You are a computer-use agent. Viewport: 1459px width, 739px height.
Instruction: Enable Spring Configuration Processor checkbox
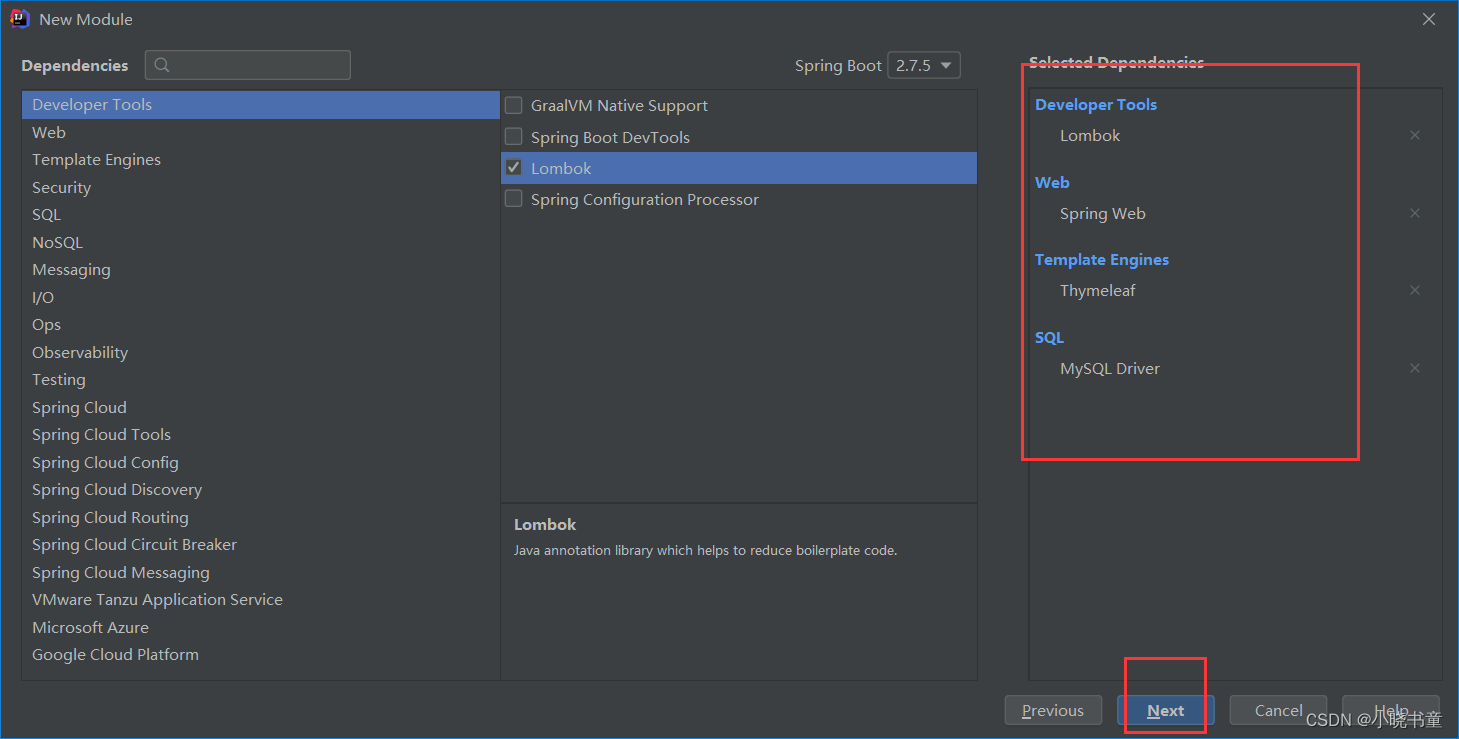click(513, 199)
